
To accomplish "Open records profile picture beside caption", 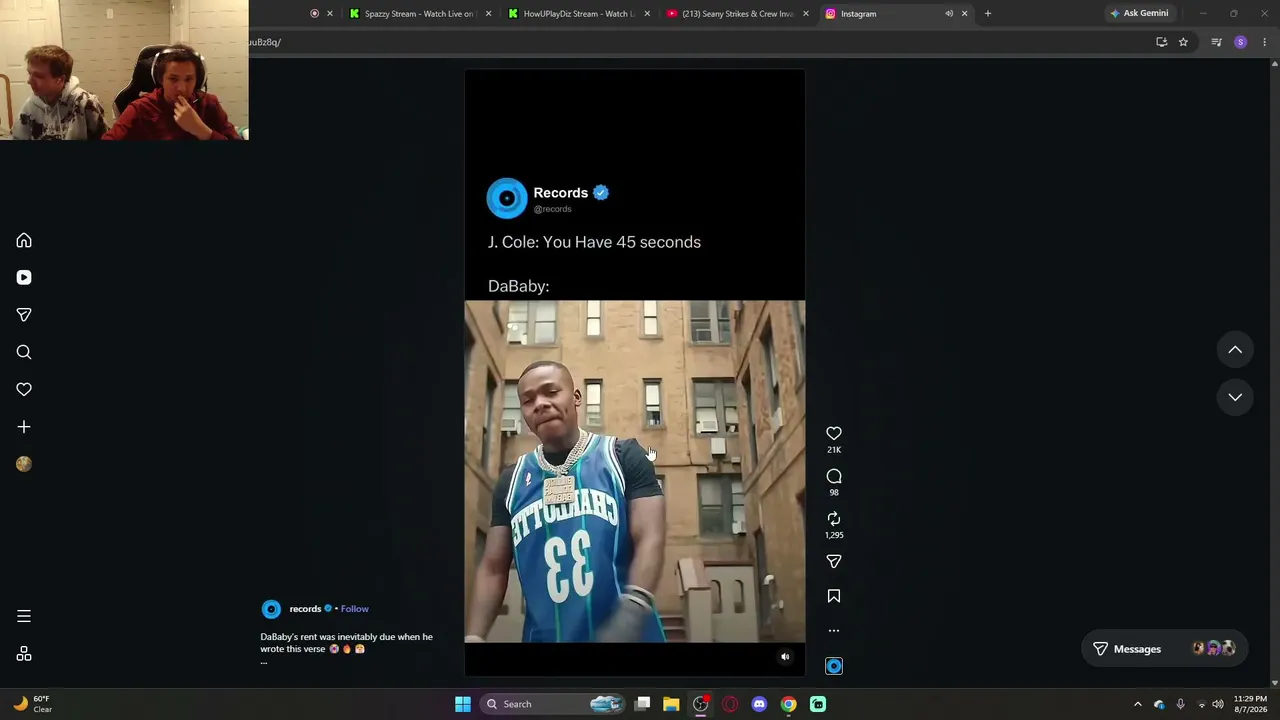I will coord(271,609).
